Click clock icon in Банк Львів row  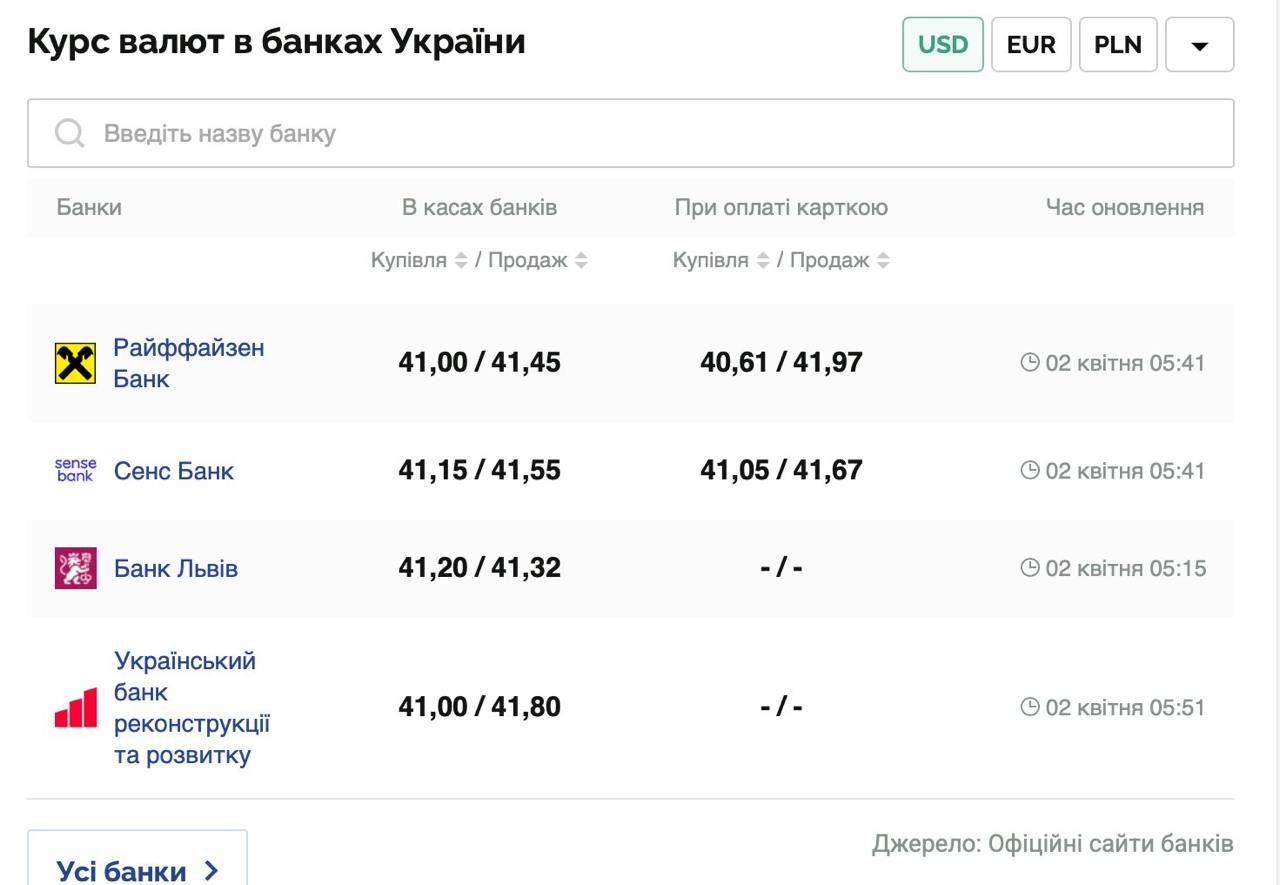[1029, 568]
